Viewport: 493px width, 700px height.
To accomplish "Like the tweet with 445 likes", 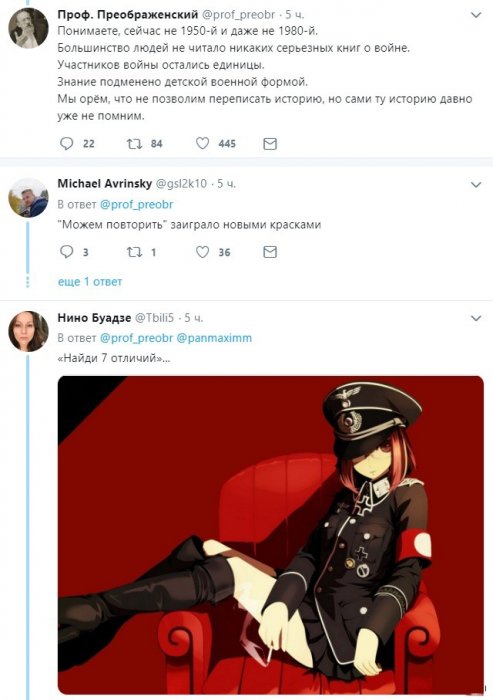I will [202, 143].
